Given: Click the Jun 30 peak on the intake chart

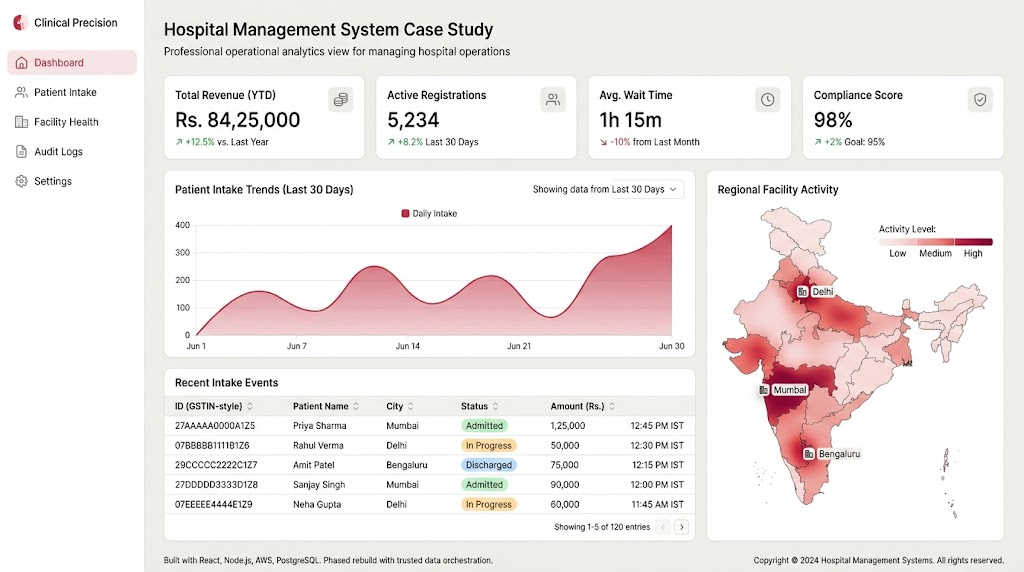Looking at the screenshot, I should pos(671,227).
